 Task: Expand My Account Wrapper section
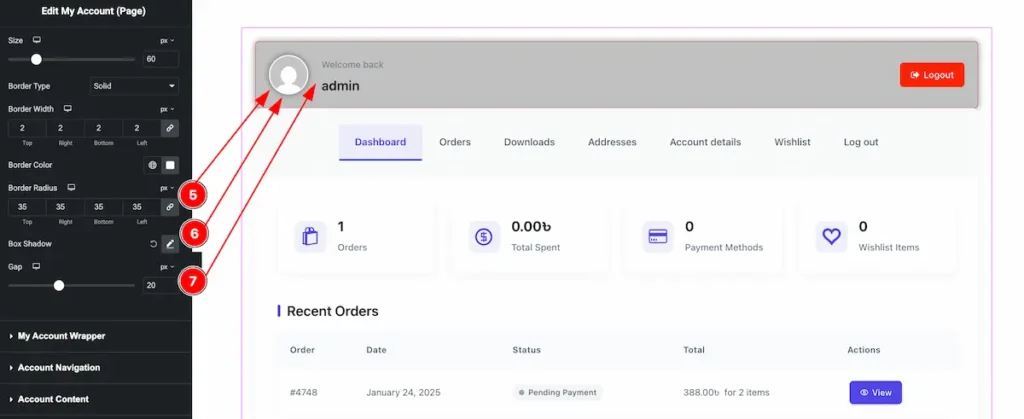(61, 336)
